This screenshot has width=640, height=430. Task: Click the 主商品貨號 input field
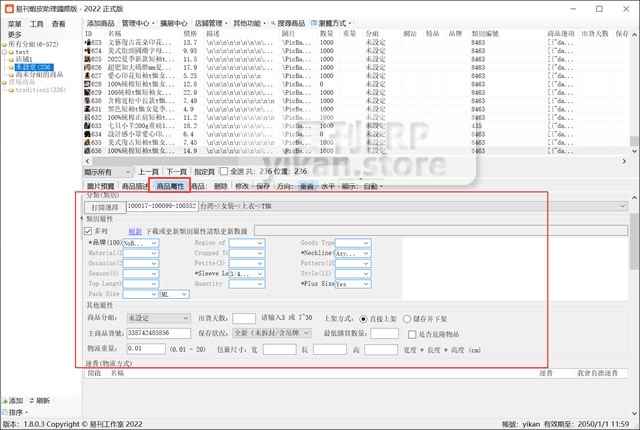click(161, 332)
